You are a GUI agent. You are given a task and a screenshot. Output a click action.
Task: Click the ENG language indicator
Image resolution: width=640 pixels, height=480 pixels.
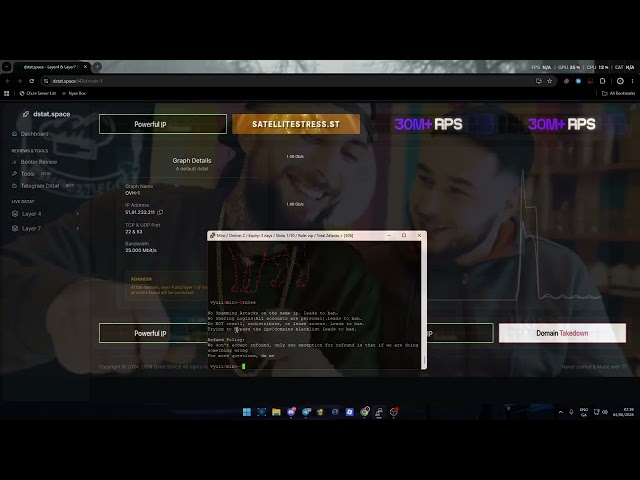pyautogui.click(x=584, y=412)
